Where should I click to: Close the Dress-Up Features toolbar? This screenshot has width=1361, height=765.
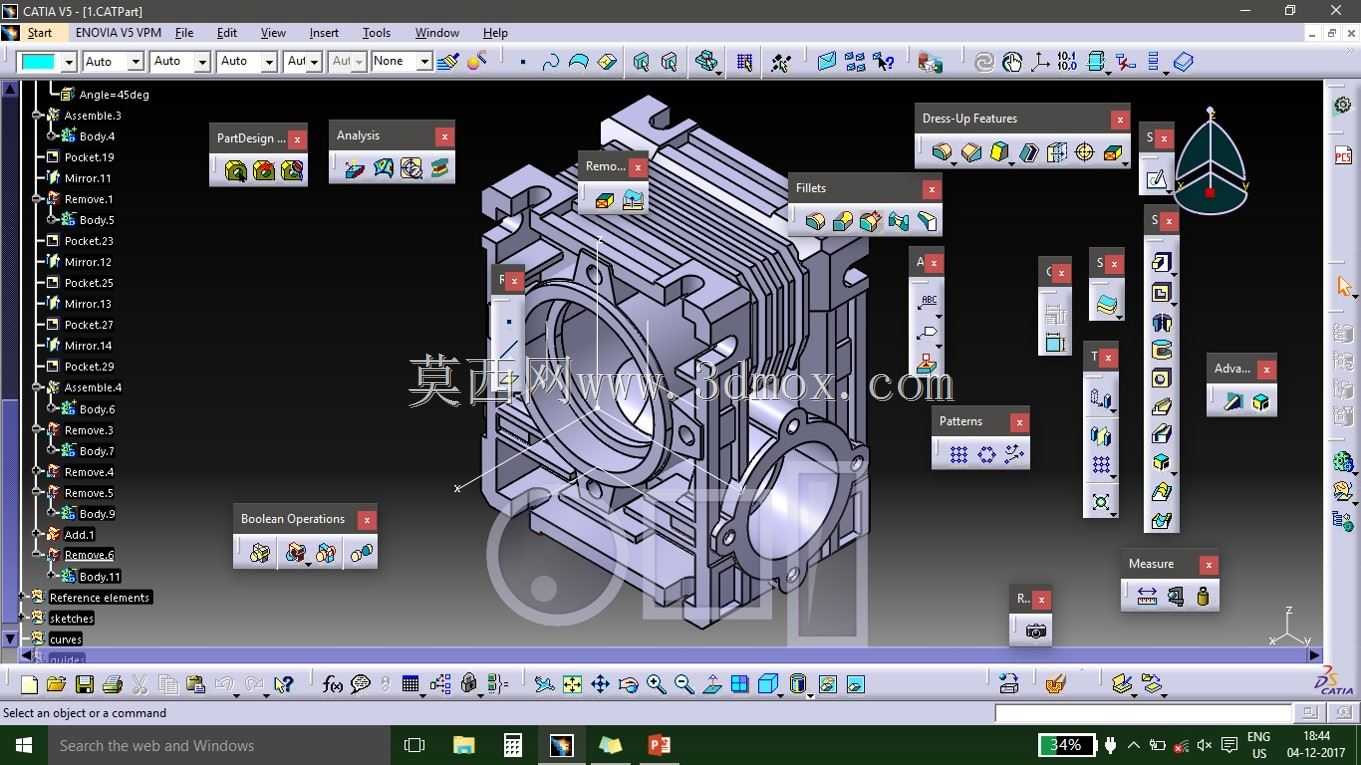coord(1119,120)
